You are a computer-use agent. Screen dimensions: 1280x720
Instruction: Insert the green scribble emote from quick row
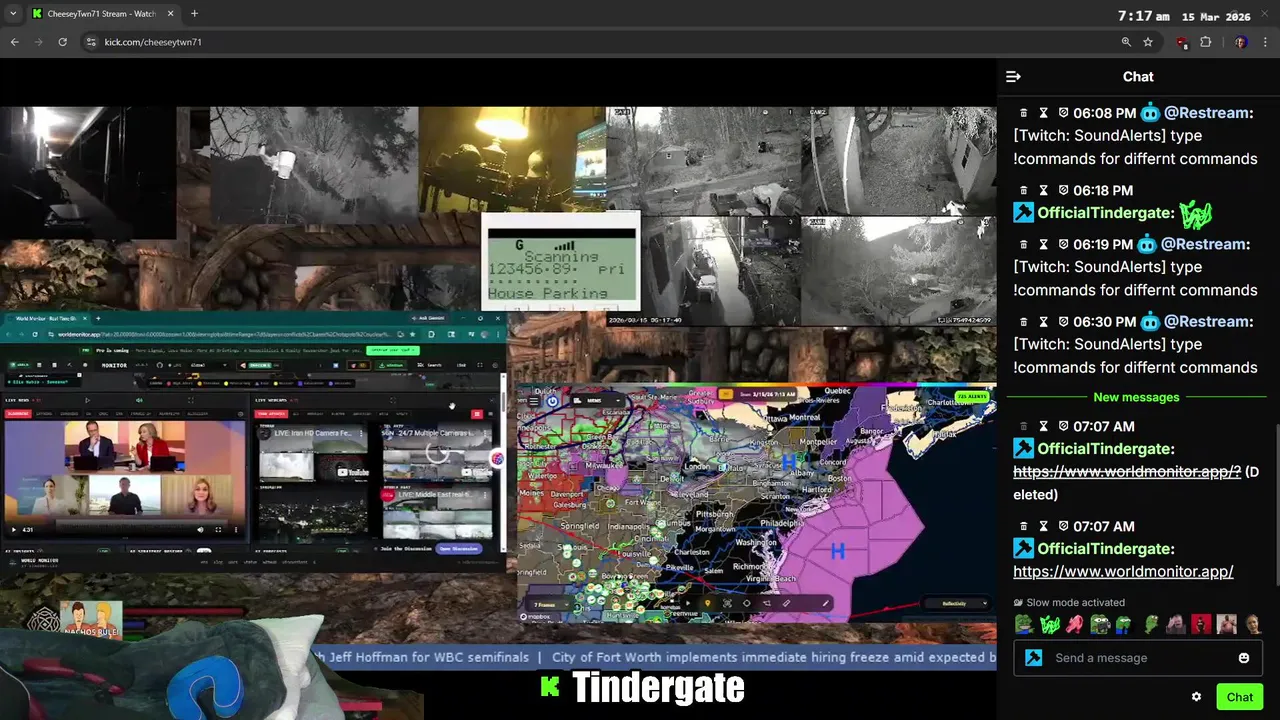[1049, 625]
